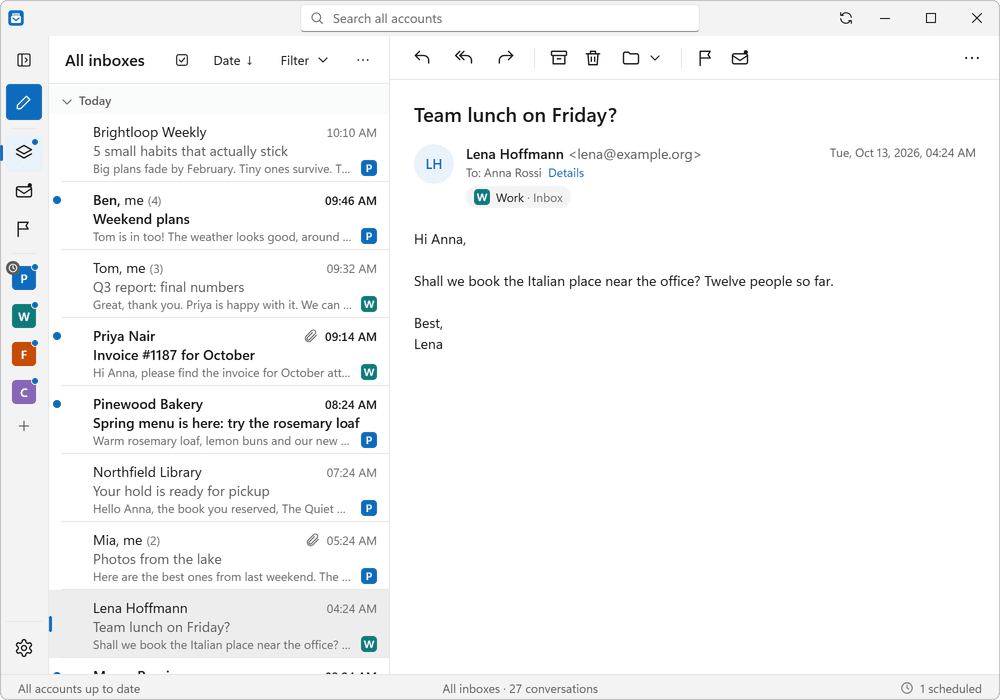The width and height of the screenshot is (1000, 700).
Task: Switch to the purple C account
Action: [x=24, y=393]
